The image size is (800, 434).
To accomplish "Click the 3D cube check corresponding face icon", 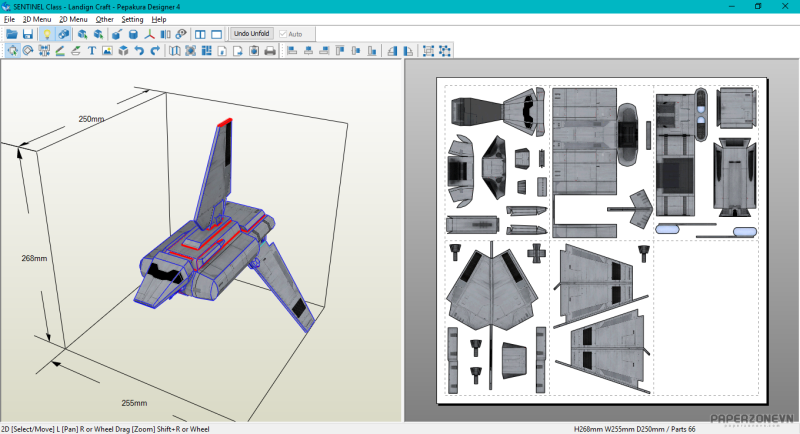I will [x=123, y=50].
